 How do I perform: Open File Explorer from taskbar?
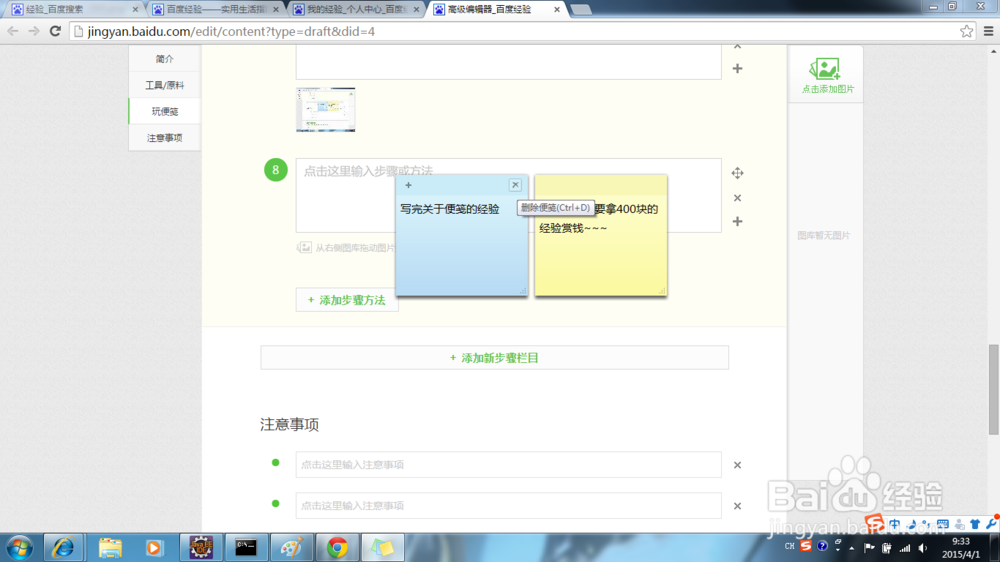(110, 547)
